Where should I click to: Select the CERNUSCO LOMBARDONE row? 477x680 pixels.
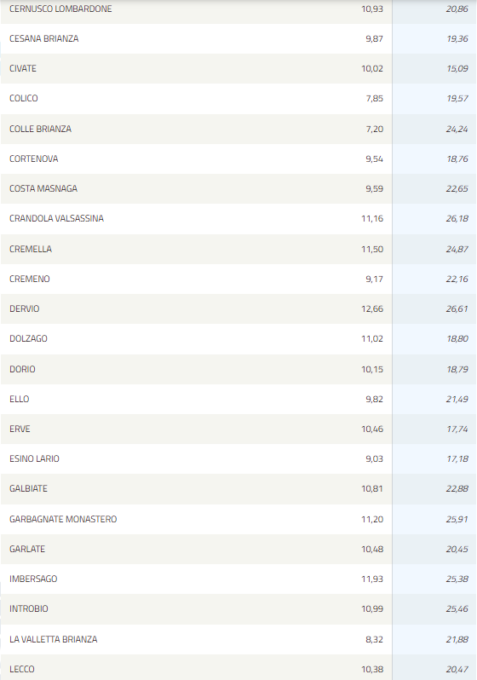click(238, 9)
